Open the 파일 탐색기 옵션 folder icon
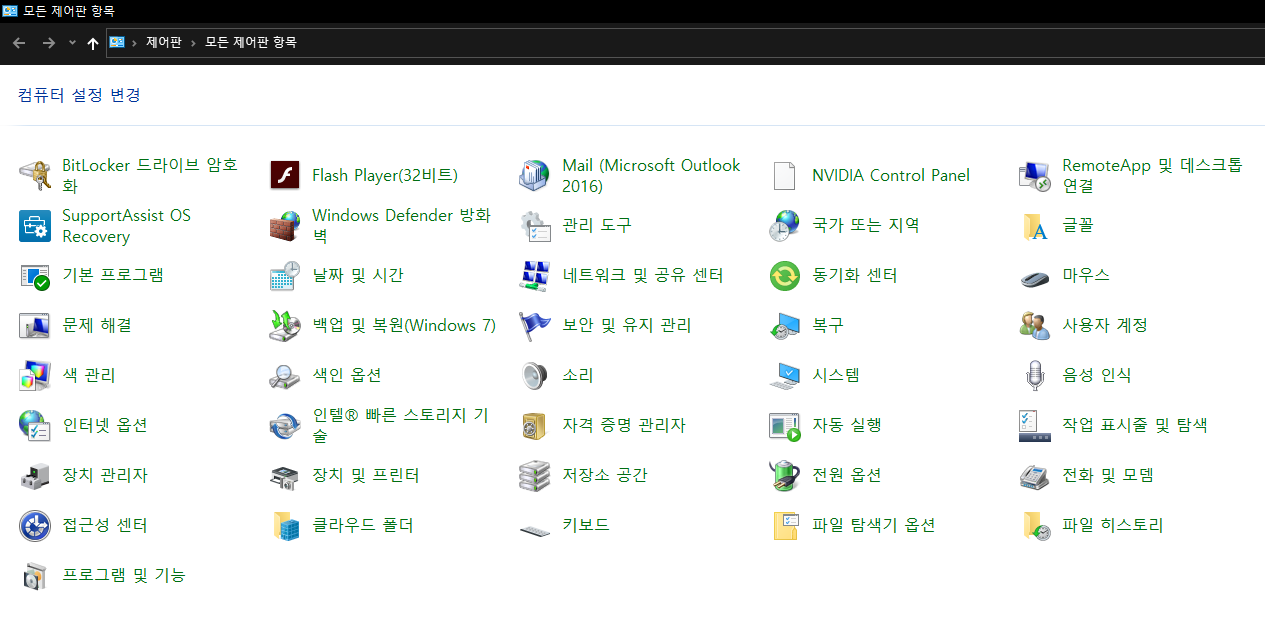 click(x=785, y=526)
